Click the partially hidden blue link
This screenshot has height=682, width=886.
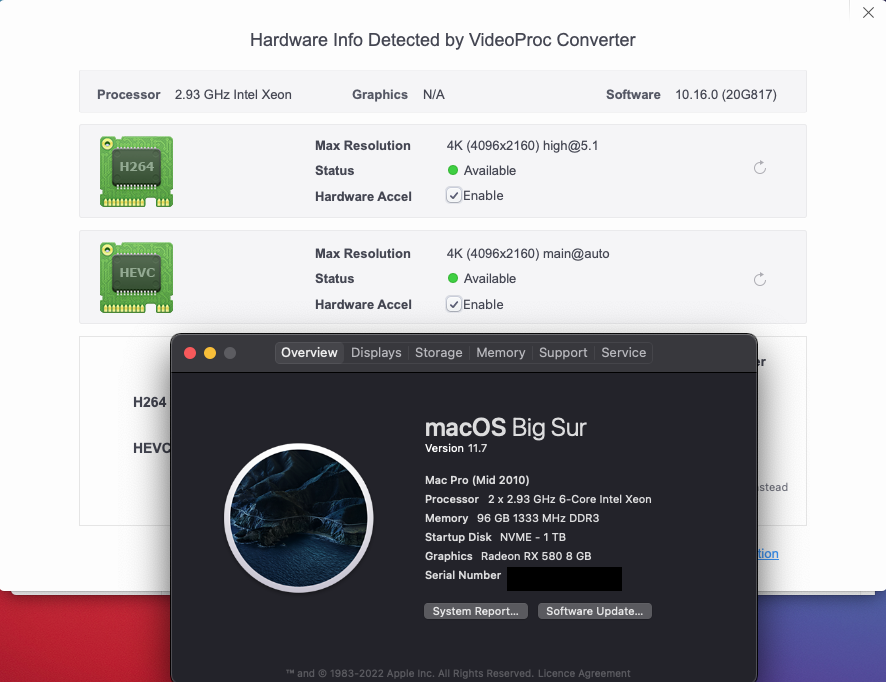768,554
